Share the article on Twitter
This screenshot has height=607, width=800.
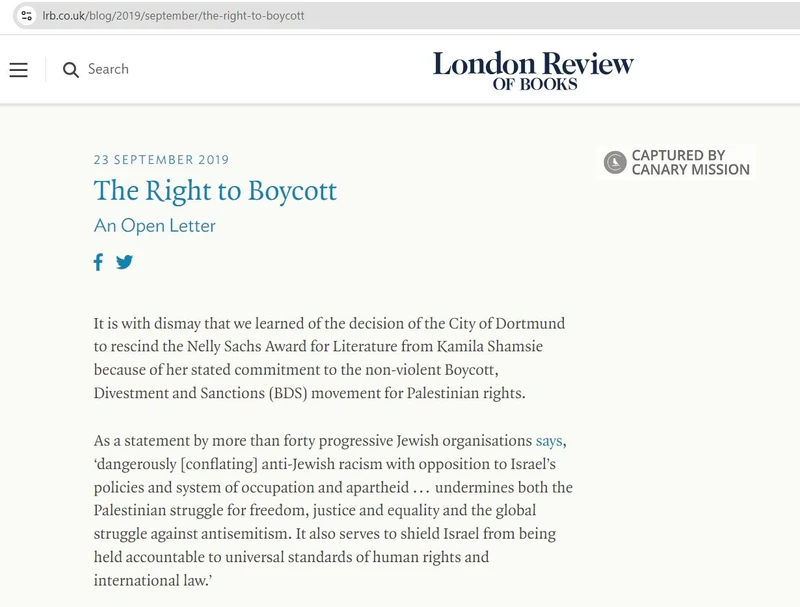[124, 262]
